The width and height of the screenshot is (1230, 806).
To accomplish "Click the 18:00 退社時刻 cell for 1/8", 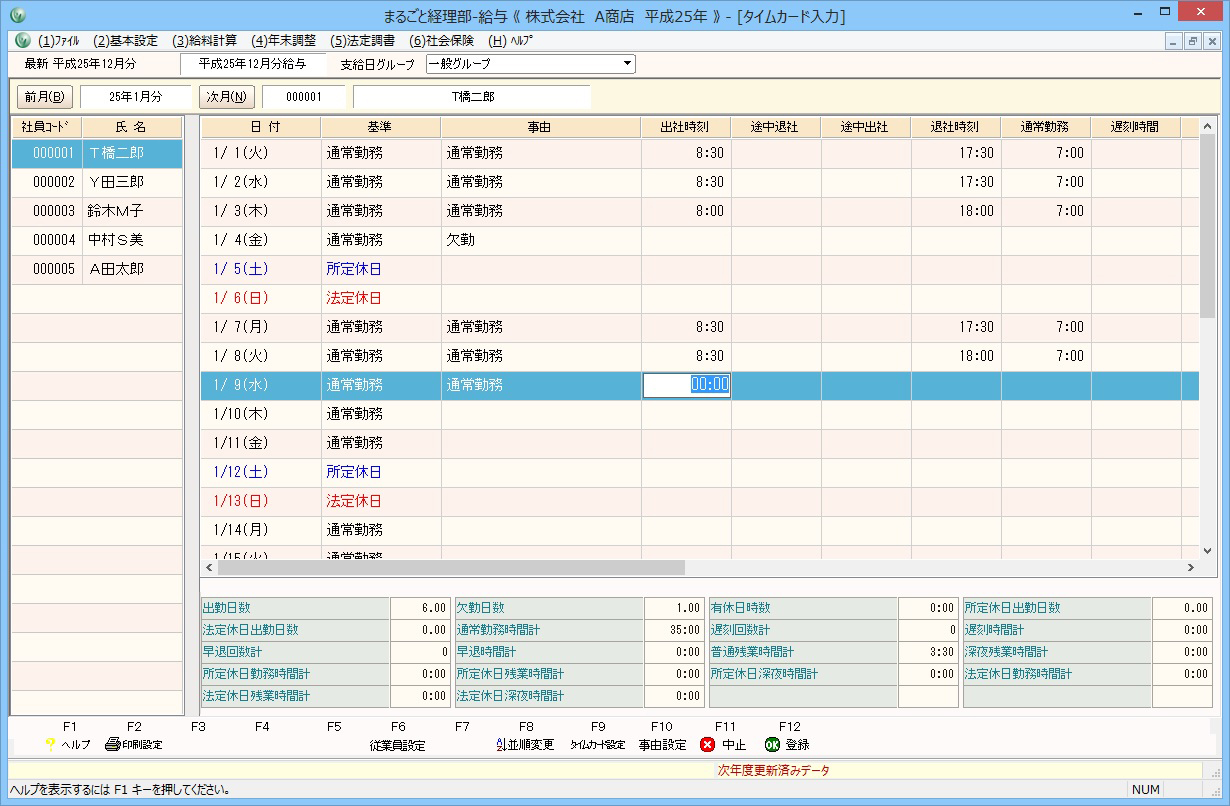I will tap(956, 356).
